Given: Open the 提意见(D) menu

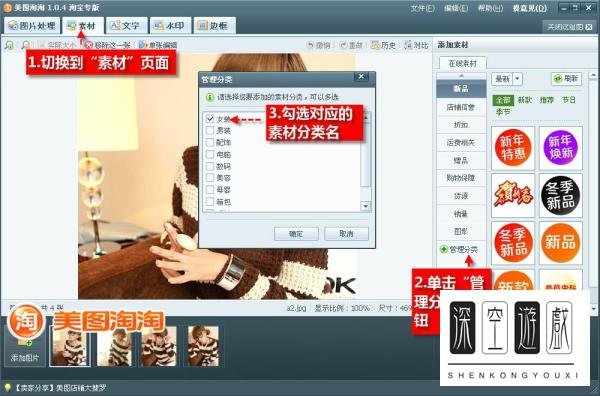Looking at the screenshot, I should pyautogui.click(x=530, y=8).
